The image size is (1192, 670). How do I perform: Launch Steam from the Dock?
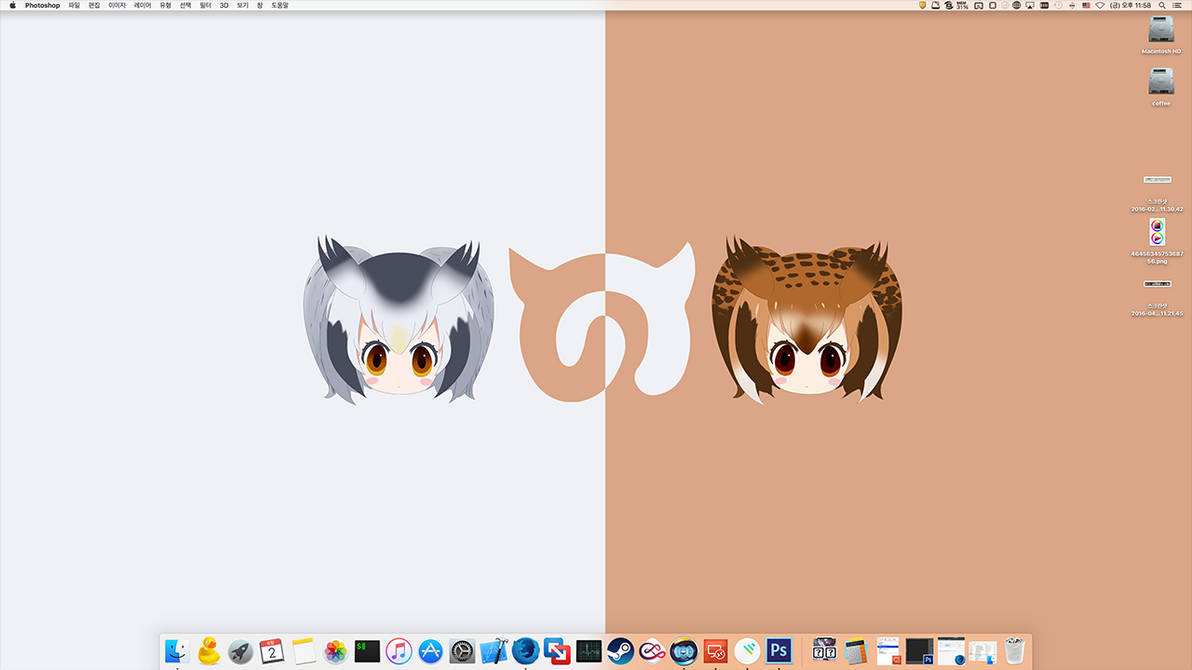point(620,651)
